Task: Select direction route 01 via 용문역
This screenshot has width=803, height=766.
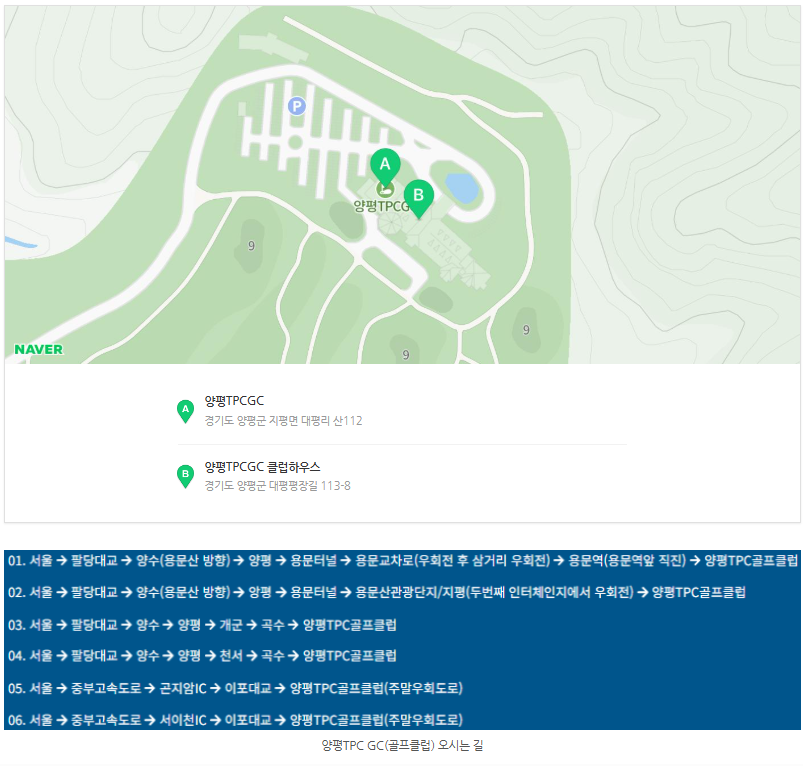Action: pyautogui.click(x=403, y=560)
